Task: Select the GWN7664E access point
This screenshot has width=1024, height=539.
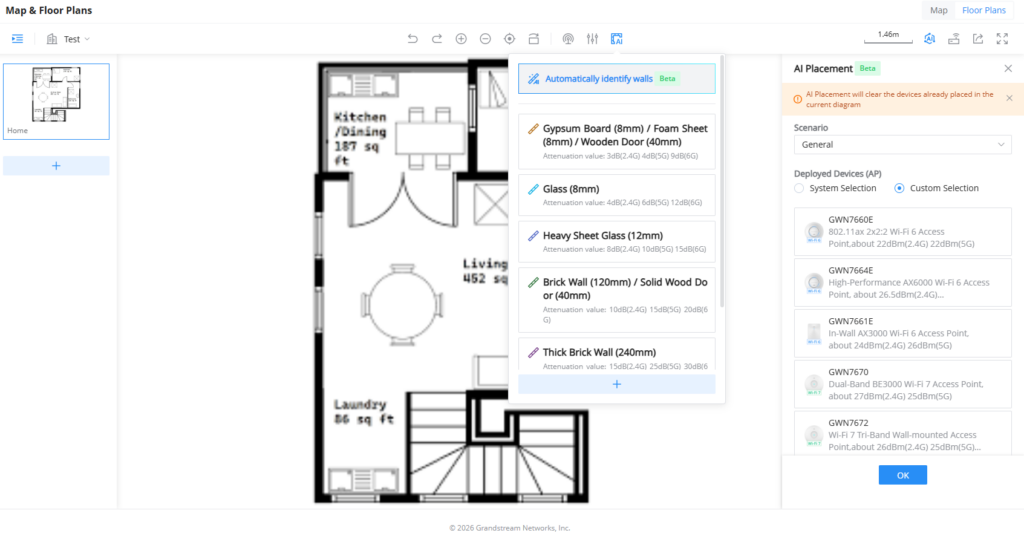Action: (x=903, y=282)
